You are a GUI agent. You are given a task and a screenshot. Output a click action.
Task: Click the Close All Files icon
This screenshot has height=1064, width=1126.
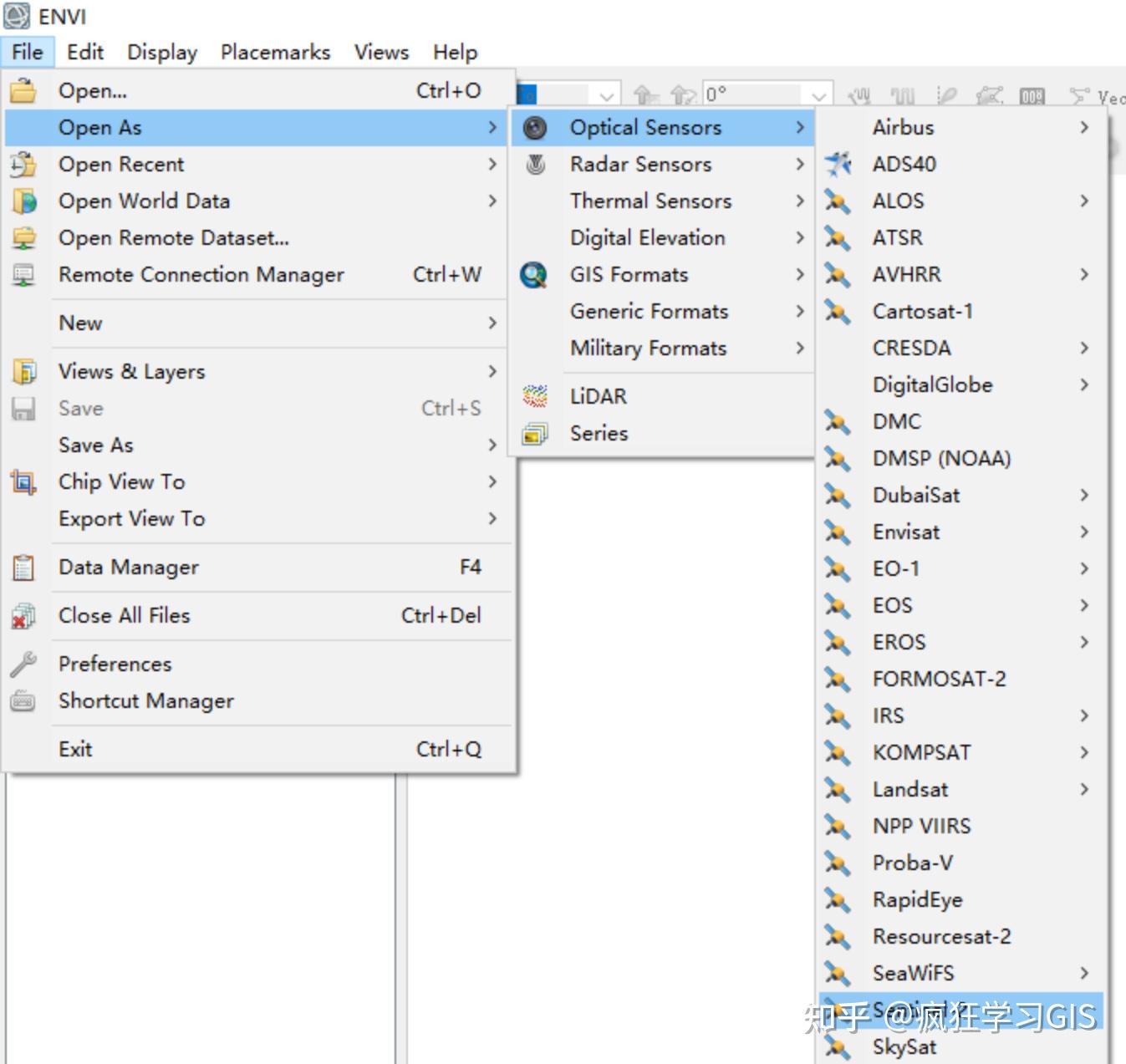pyautogui.click(x=23, y=615)
